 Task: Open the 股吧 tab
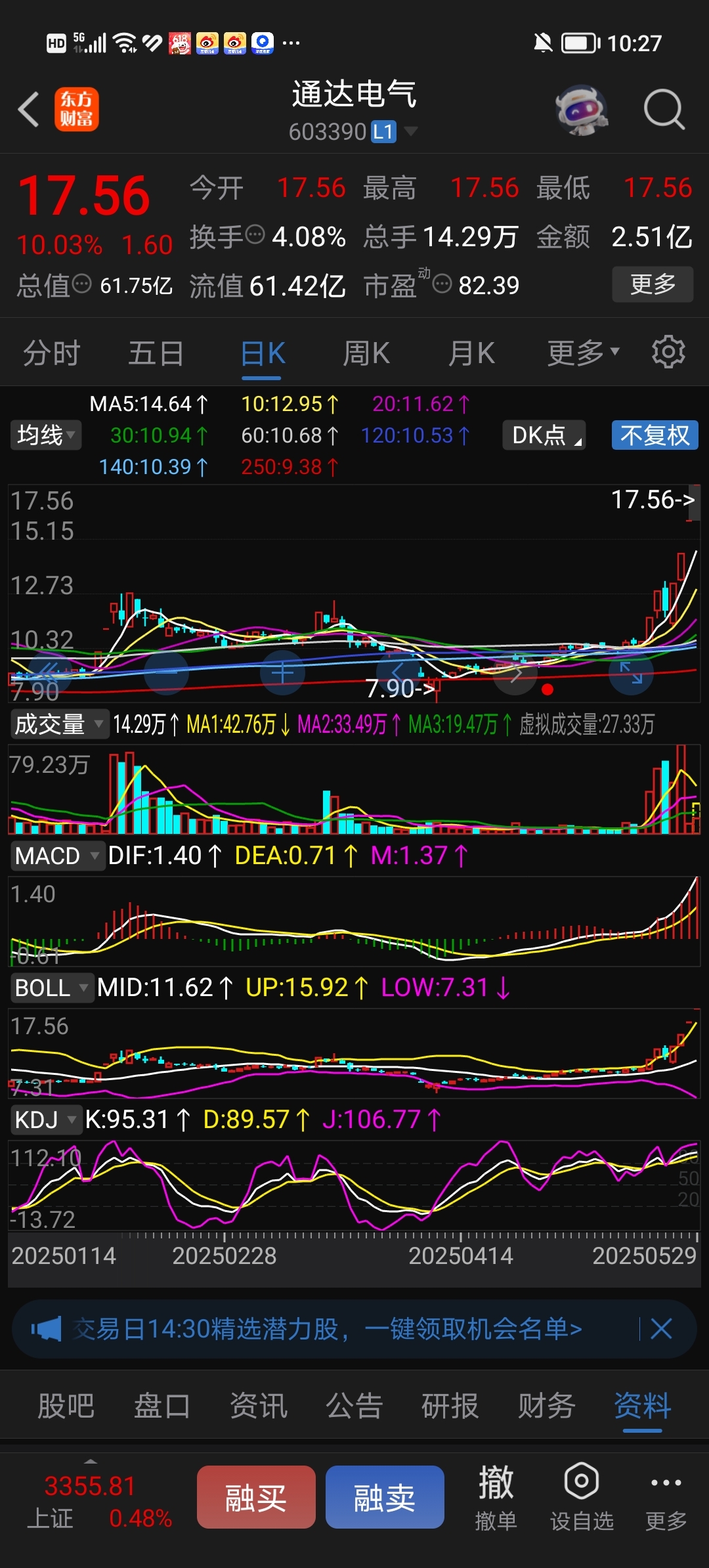(x=66, y=1406)
